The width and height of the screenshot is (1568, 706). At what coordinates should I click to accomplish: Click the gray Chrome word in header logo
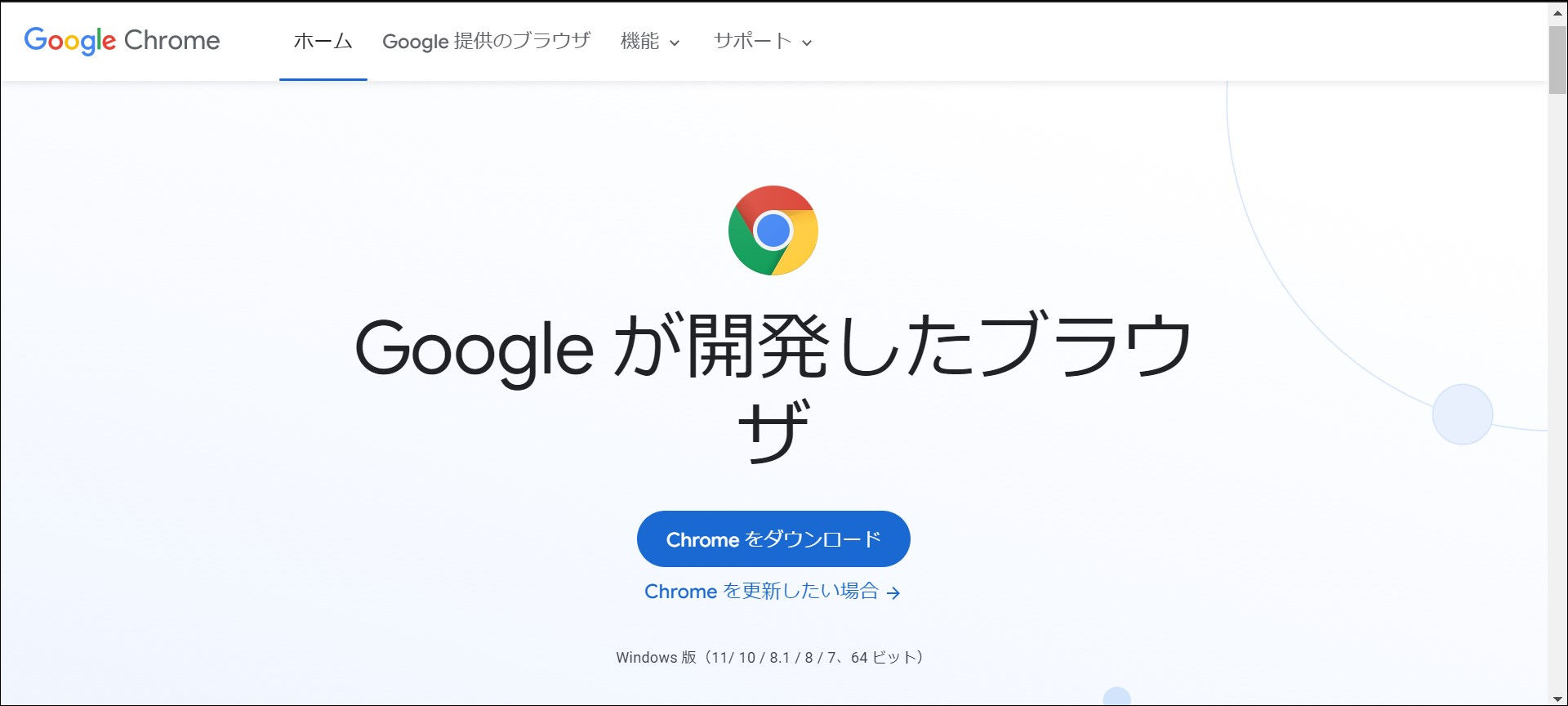[171, 40]
